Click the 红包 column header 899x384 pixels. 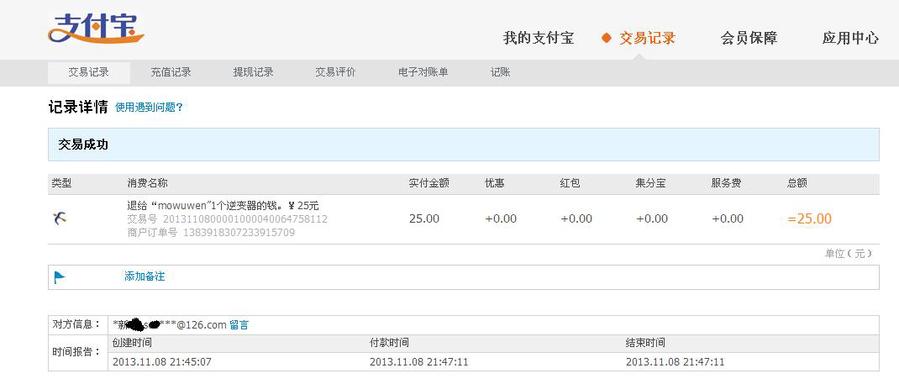[570, 183]
